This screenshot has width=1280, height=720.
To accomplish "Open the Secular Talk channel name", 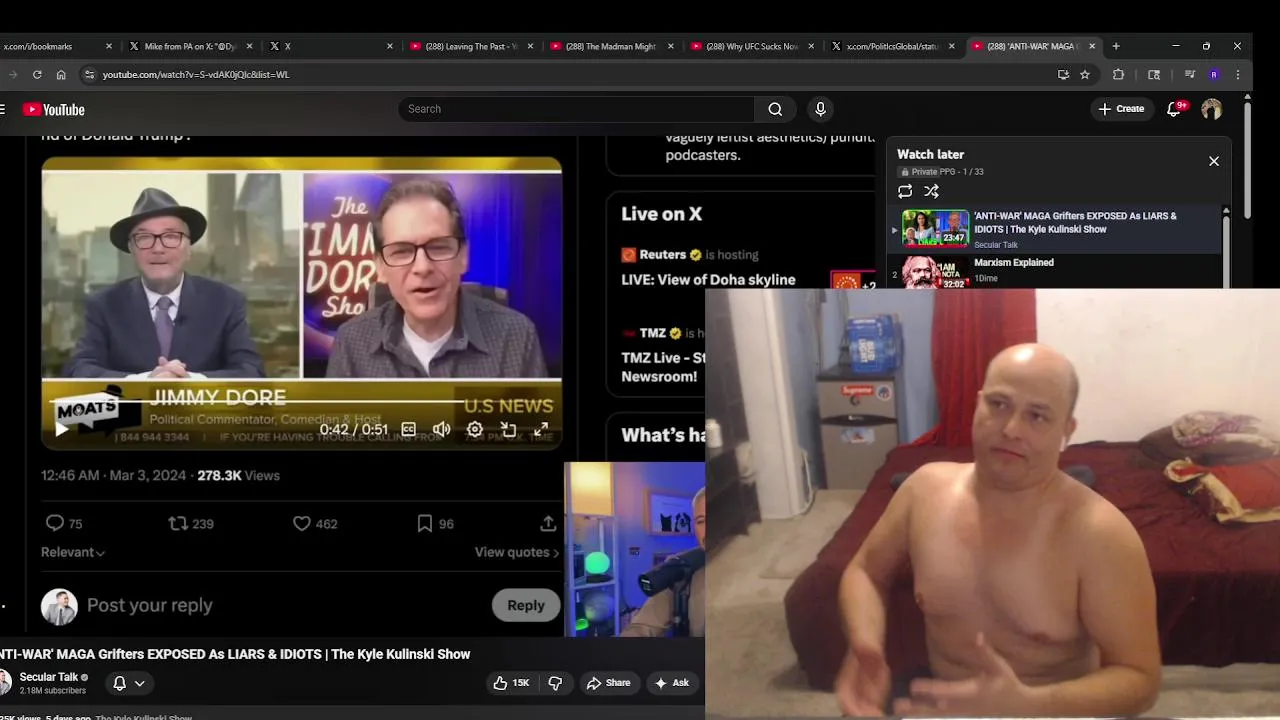I will tap(48, 677).
